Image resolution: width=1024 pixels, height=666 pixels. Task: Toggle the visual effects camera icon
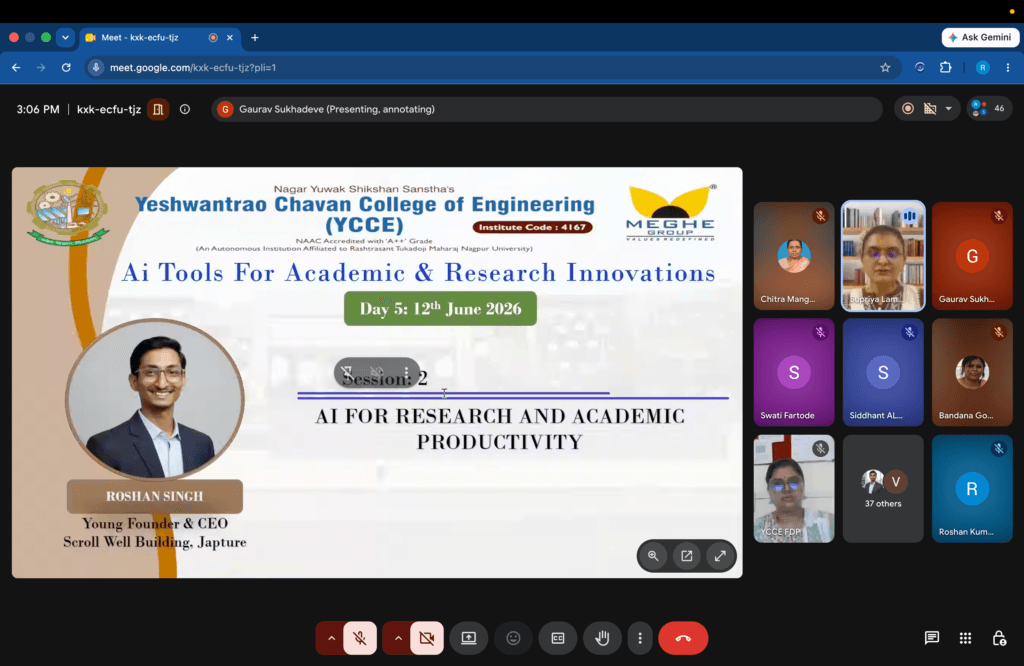930,108
